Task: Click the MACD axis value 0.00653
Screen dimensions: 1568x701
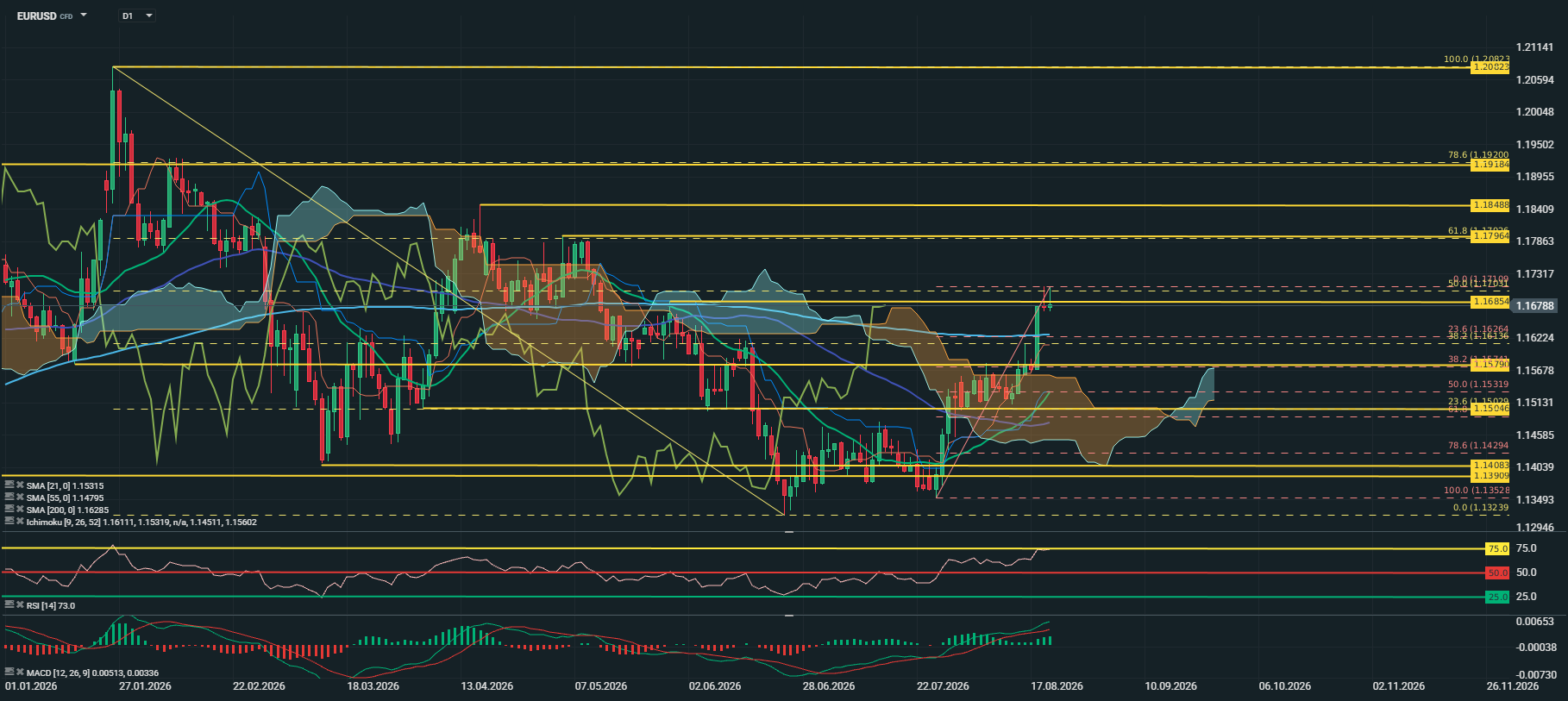Action: click(x=1535, y=622)
